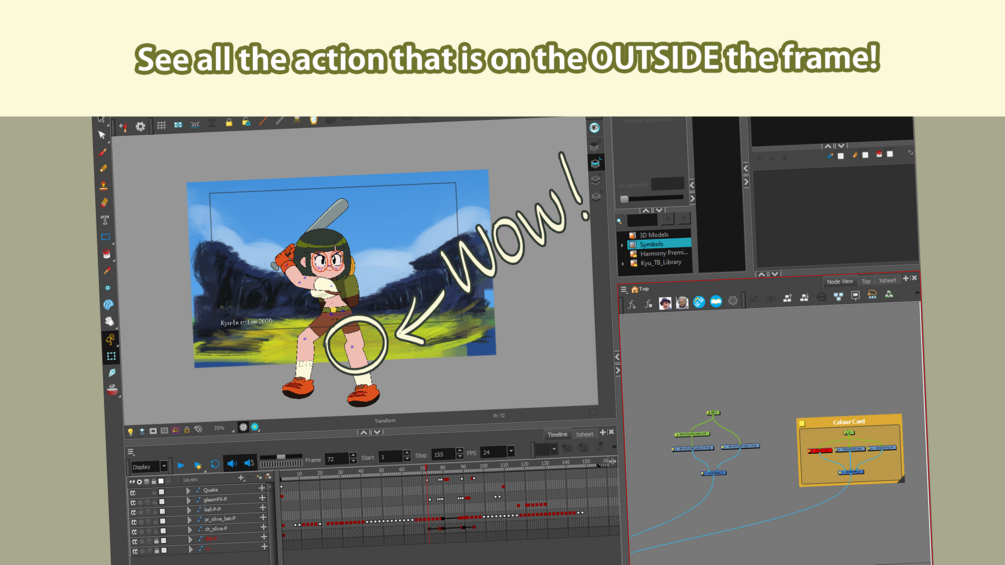Expand the ch_olive-P layer
Screen dimensions: 1005x565
190,530
